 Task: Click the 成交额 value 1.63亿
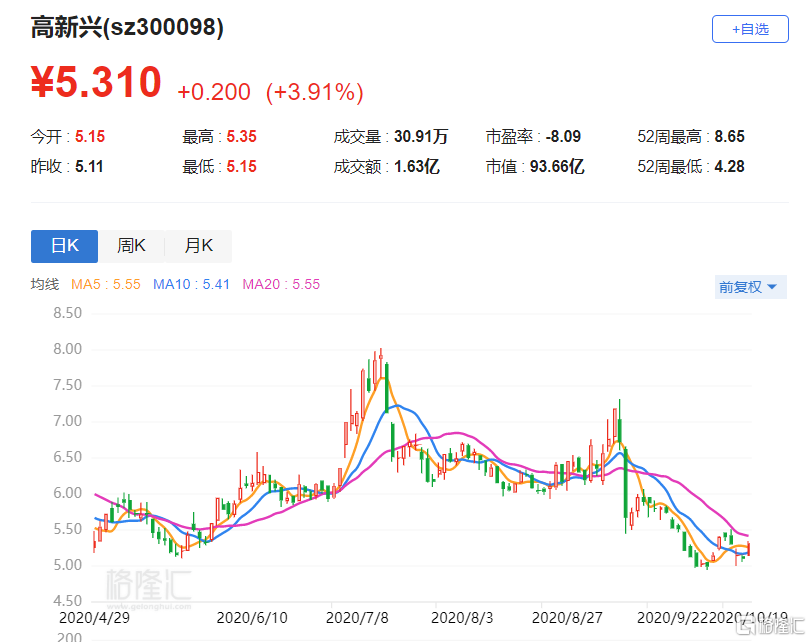[x=417, y=167]
